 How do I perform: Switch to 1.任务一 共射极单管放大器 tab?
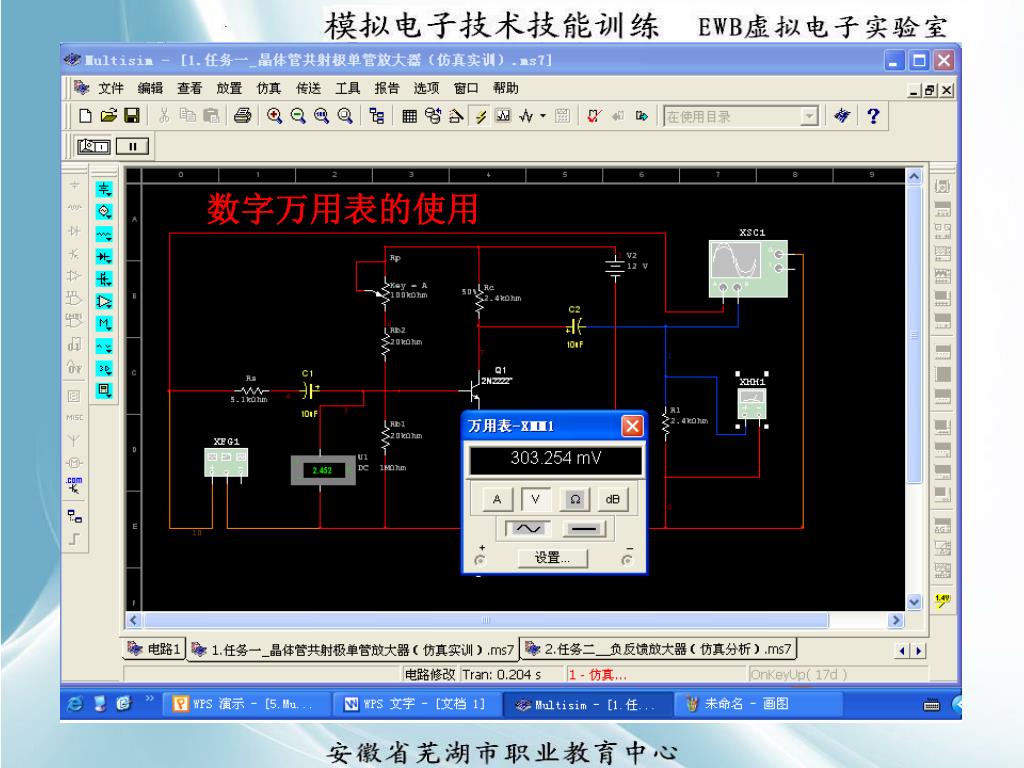[x=353, y=650]
